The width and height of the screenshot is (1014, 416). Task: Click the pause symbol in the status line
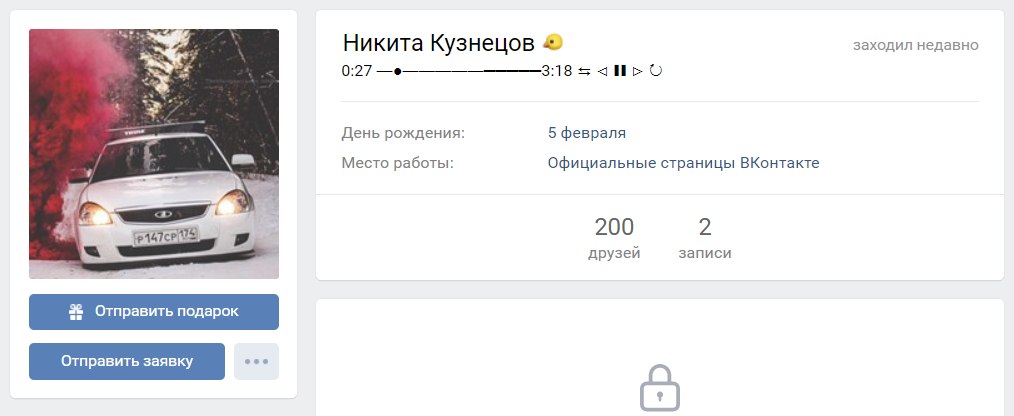620,71
